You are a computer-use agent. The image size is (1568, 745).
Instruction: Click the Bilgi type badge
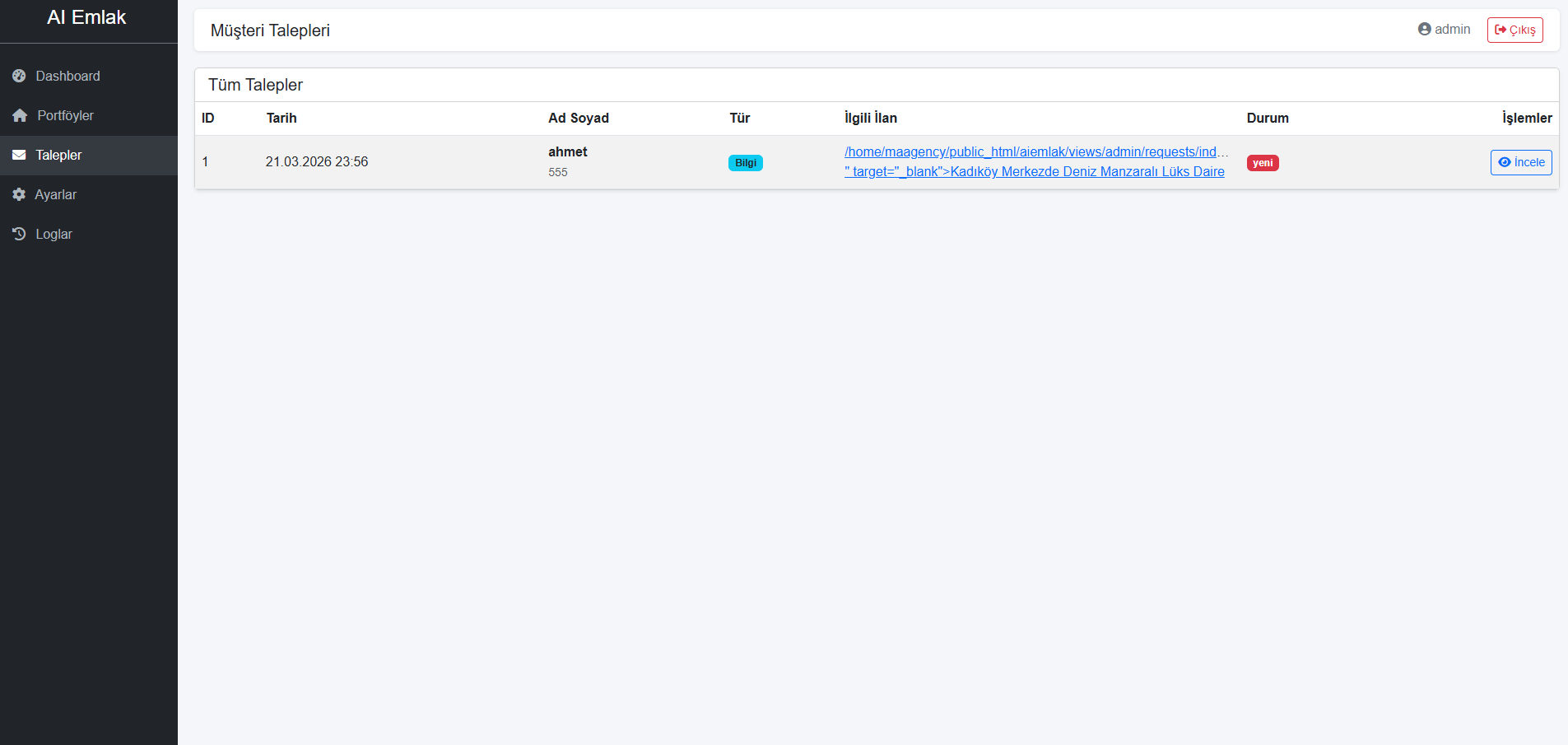tap(746, 163)
